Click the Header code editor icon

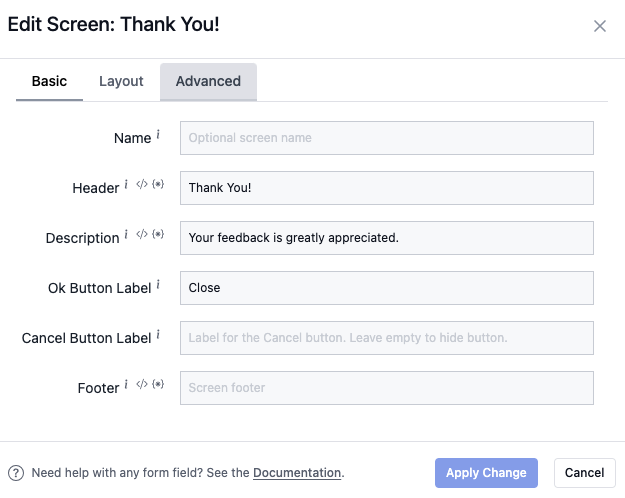point(142,186)
